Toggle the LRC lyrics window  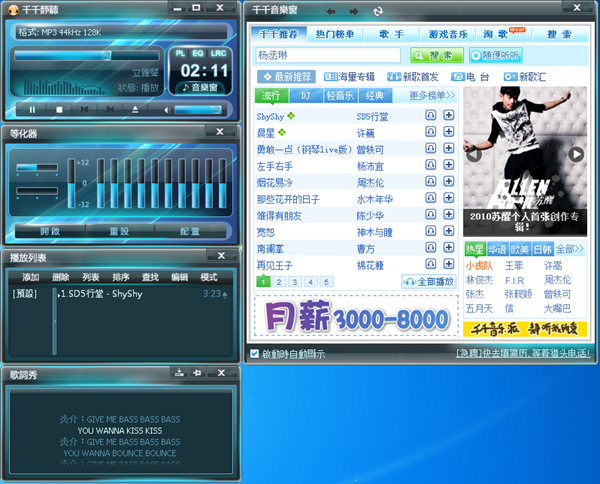218,51
